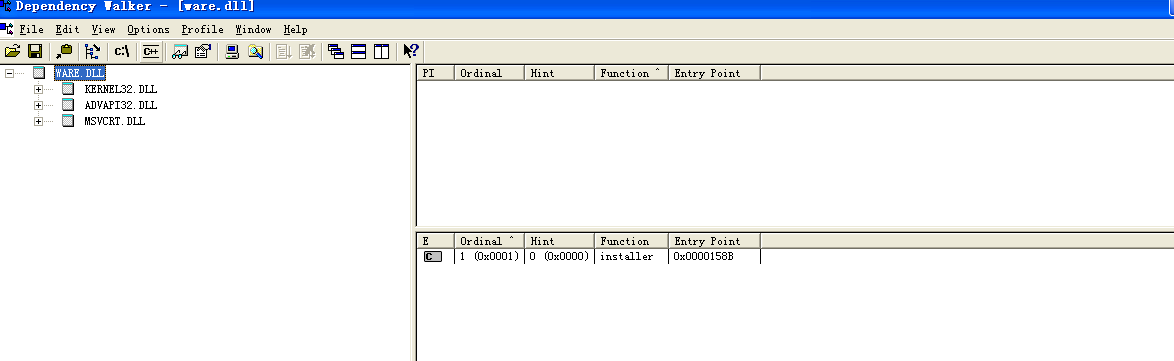This screenshot has height=361, width=1174.
Task: Click the module icon beside MSVCRT.DLL
Action: 68,121
